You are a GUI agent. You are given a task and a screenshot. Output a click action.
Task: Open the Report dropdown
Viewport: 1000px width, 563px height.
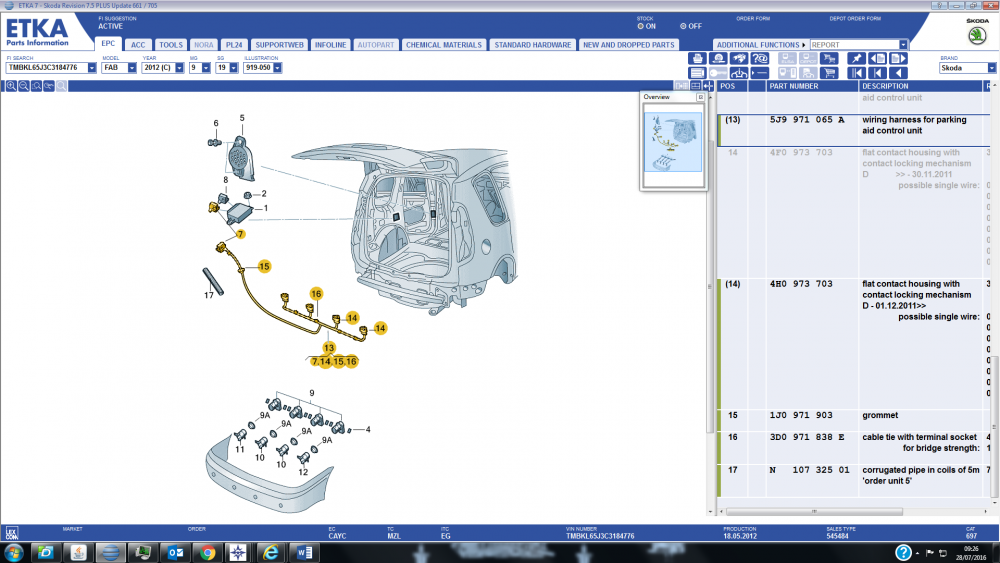coord(903,45)
